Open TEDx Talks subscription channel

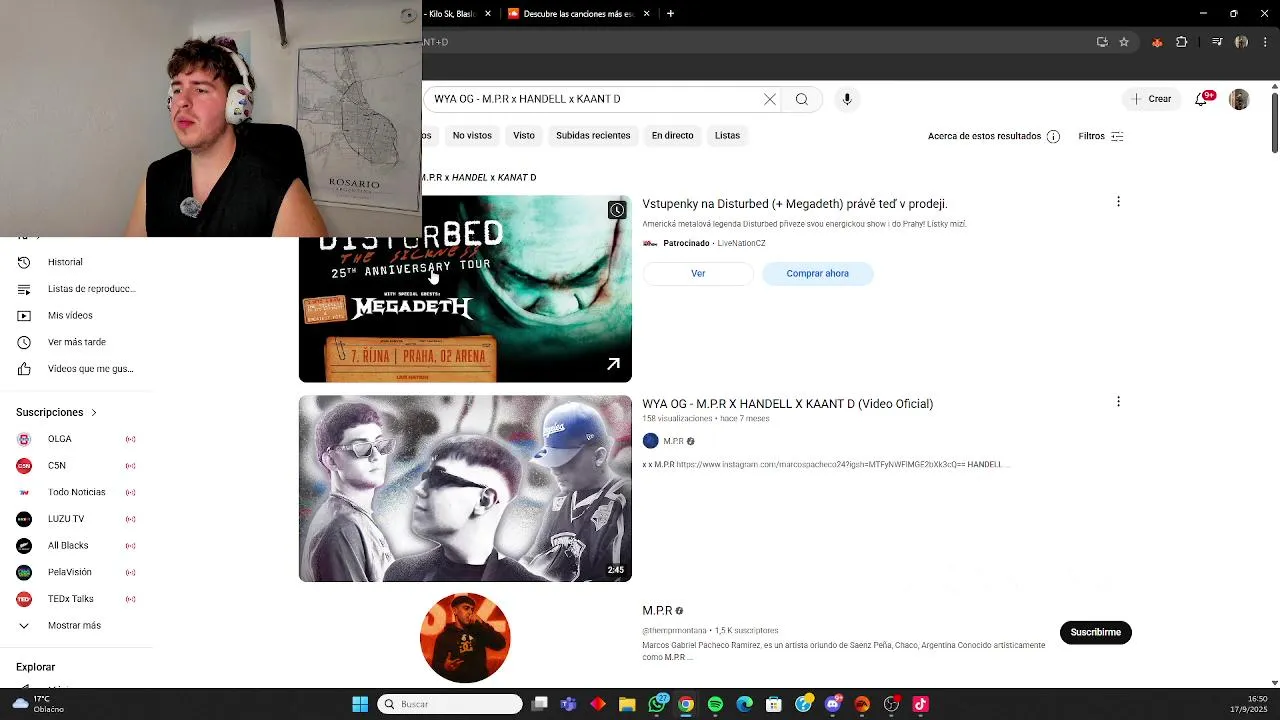[x=76, y=599]
